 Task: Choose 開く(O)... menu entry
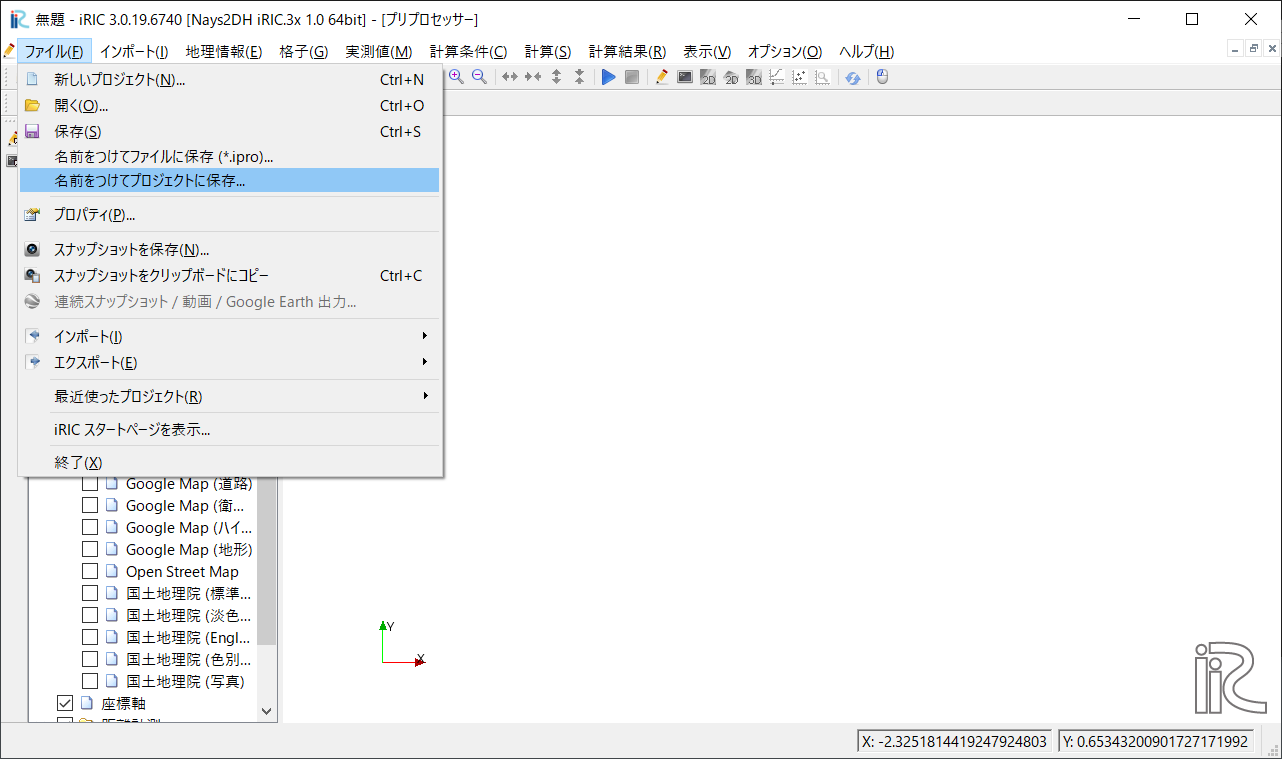coord(230,105)
